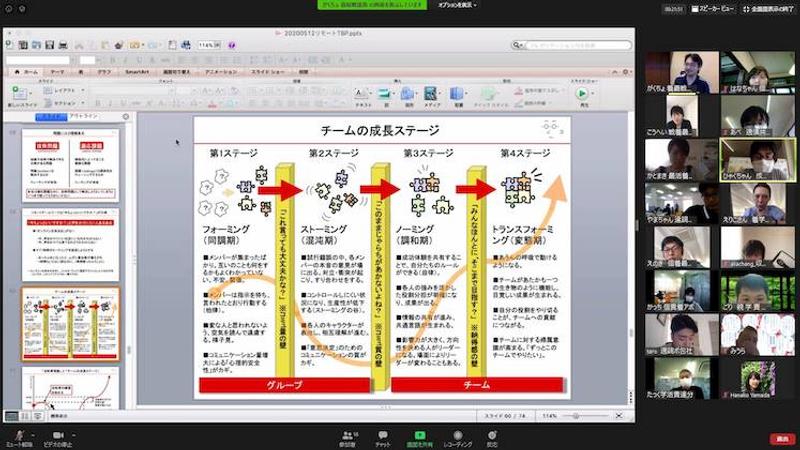Click the save icon in PowerPoint toolbar
Viewport: 800px width, 450px height.
click(x=49, y=45)
